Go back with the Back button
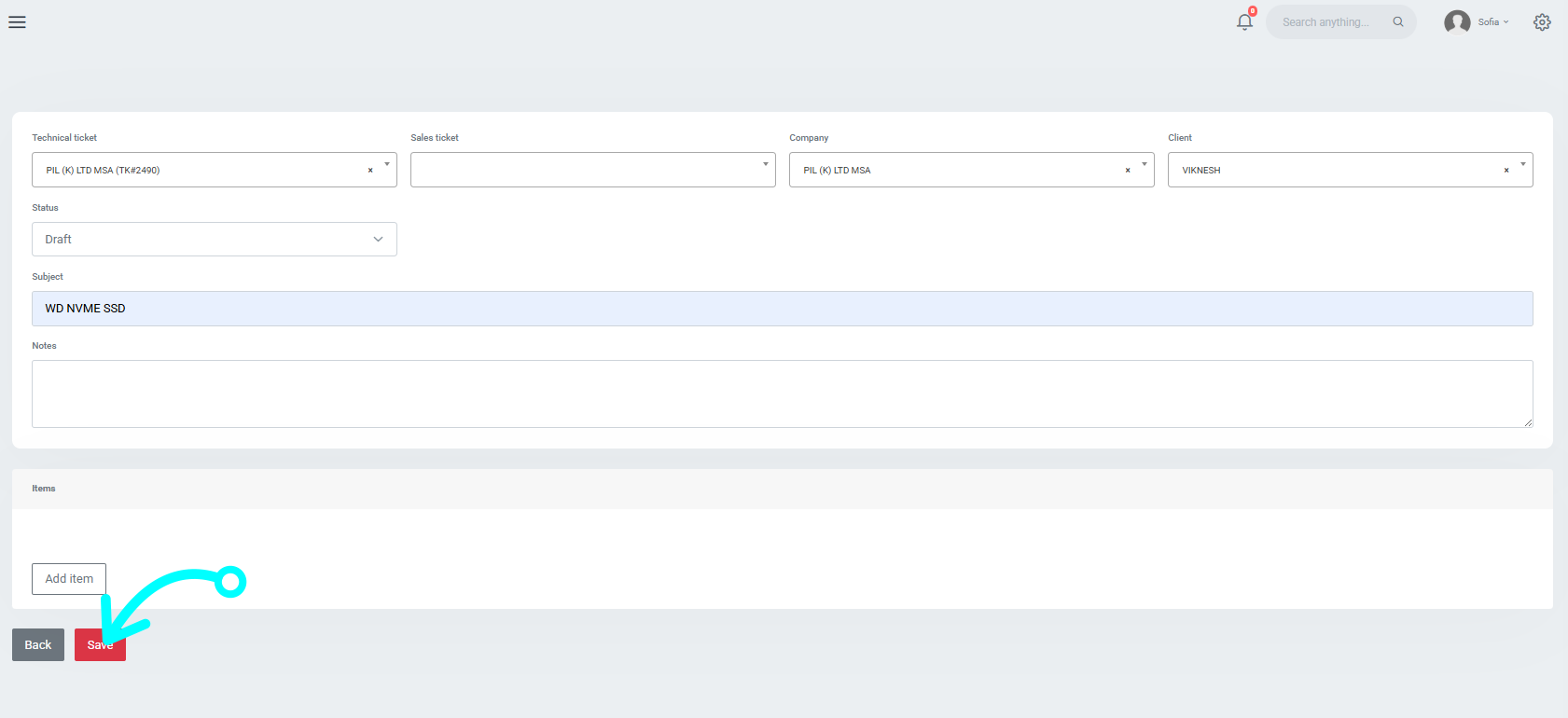This screenshot has height=718, width=1568. click(38, 645)
